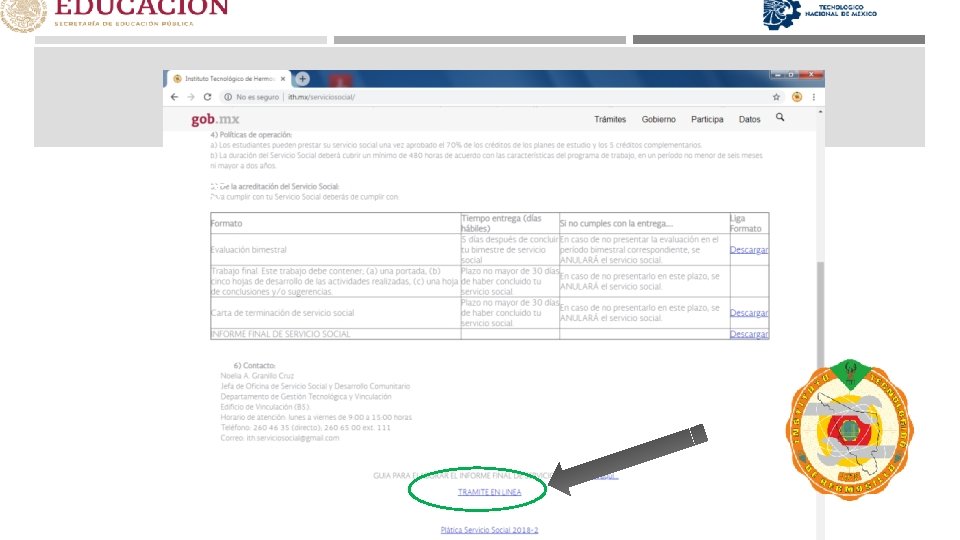960x540 pixels.
Task: Click the scrollbar up arrow
Action: click(x=820, y=112)
